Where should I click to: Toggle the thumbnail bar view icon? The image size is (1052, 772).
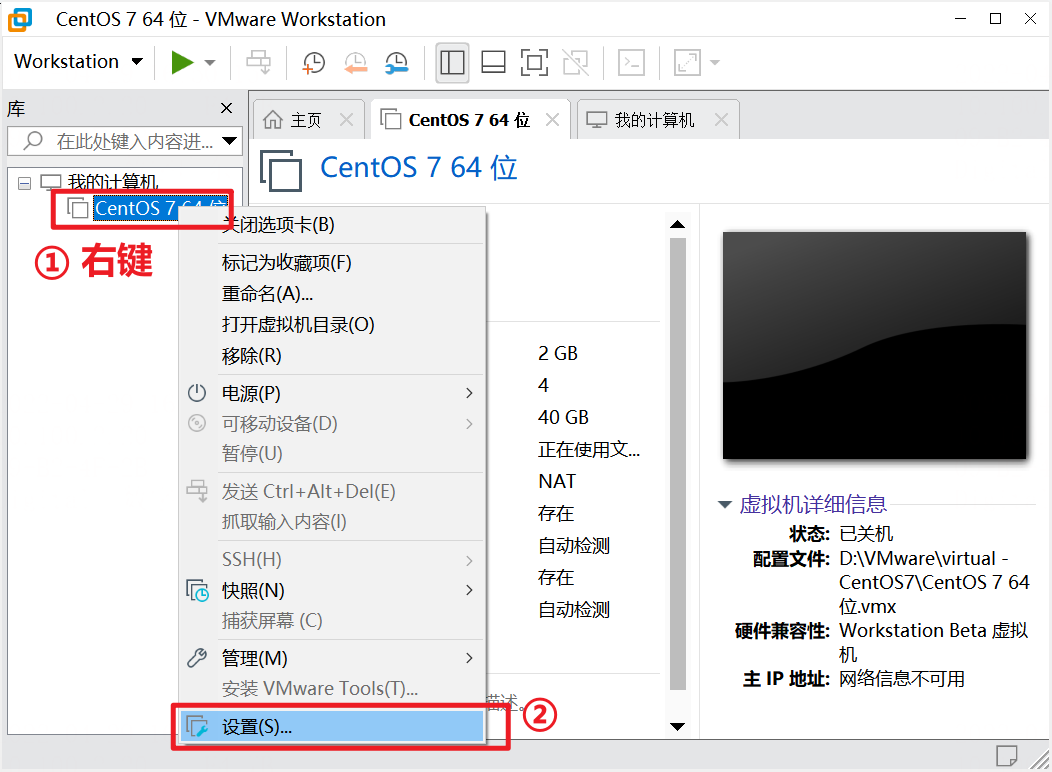pos(493,62)
